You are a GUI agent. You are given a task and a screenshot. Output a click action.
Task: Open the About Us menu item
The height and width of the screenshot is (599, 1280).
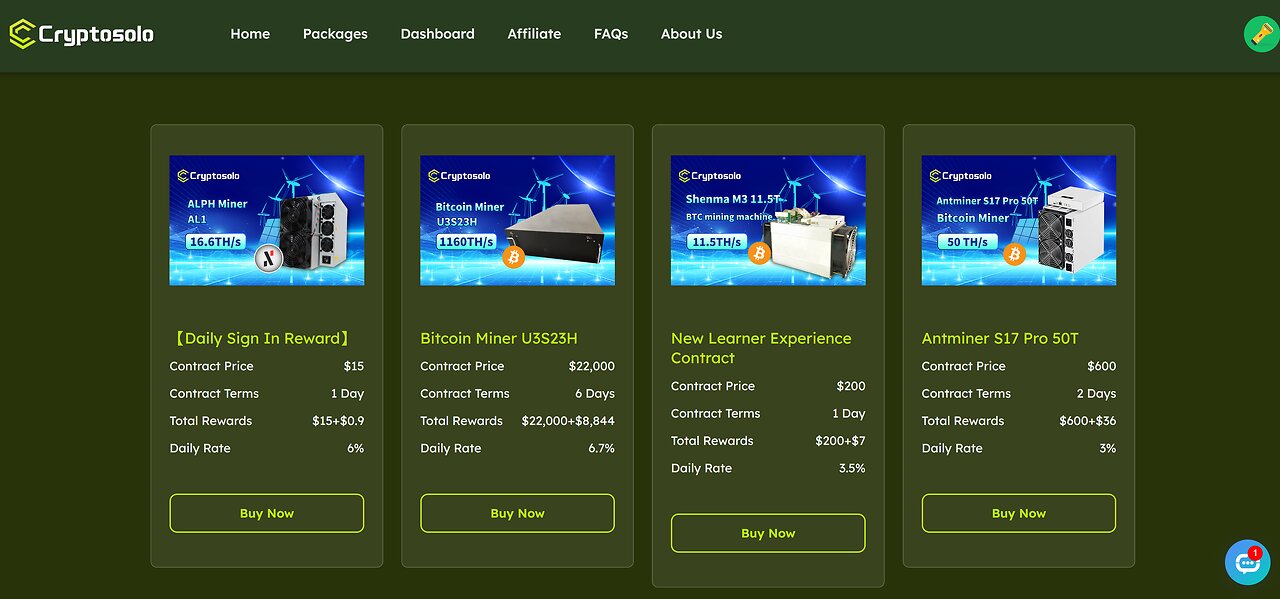click(691, 34)
